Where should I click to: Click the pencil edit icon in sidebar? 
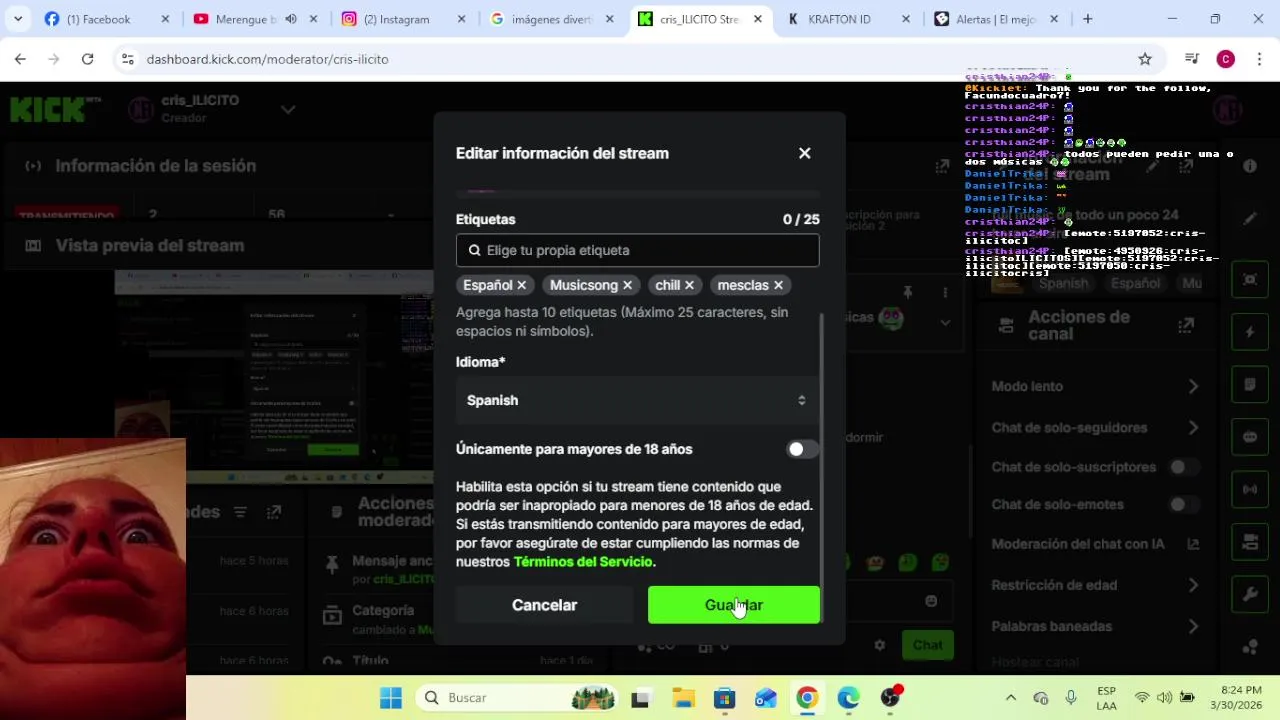(1250, 218)
